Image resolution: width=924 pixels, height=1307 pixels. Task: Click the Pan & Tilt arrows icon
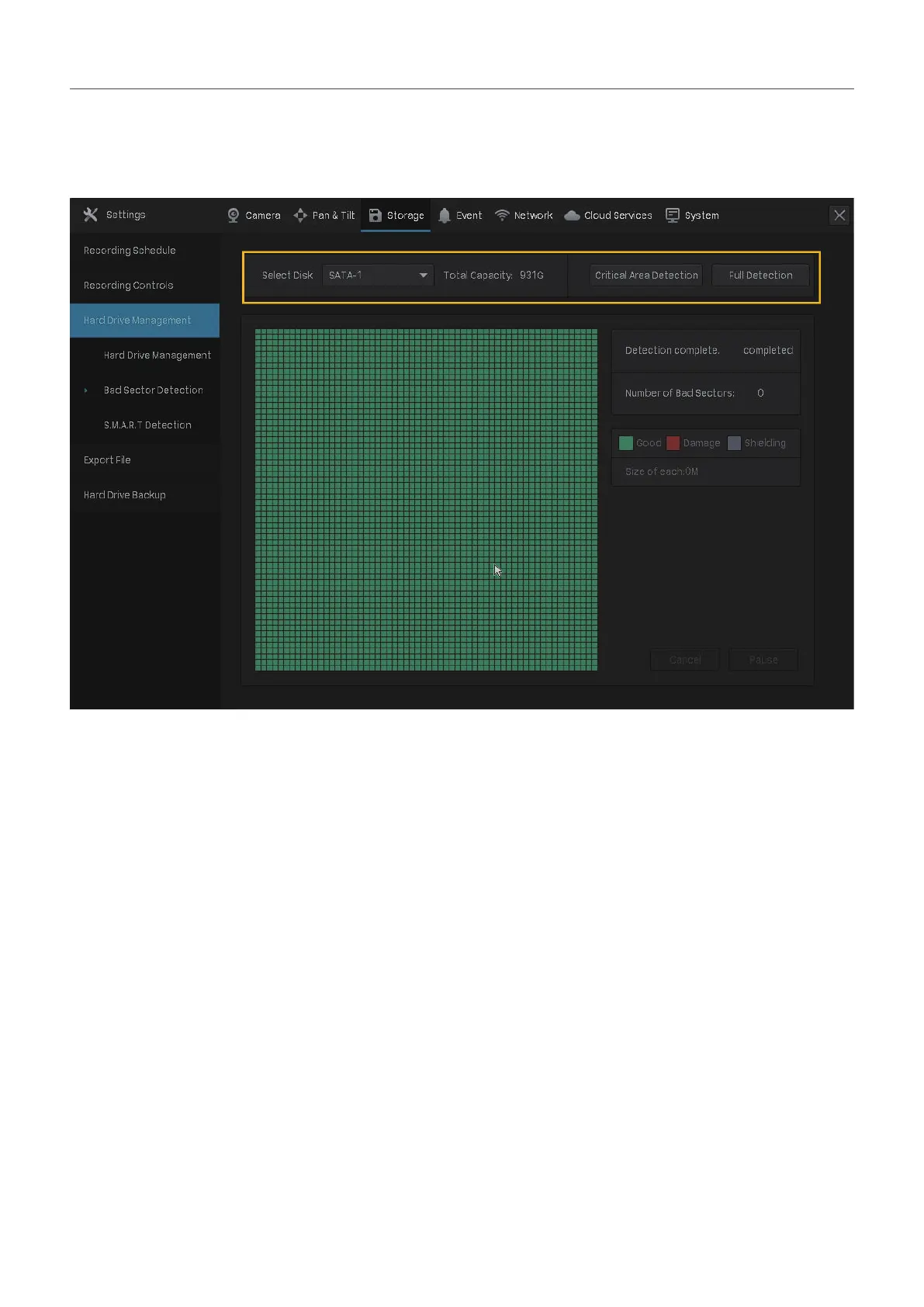click(300, 215)
